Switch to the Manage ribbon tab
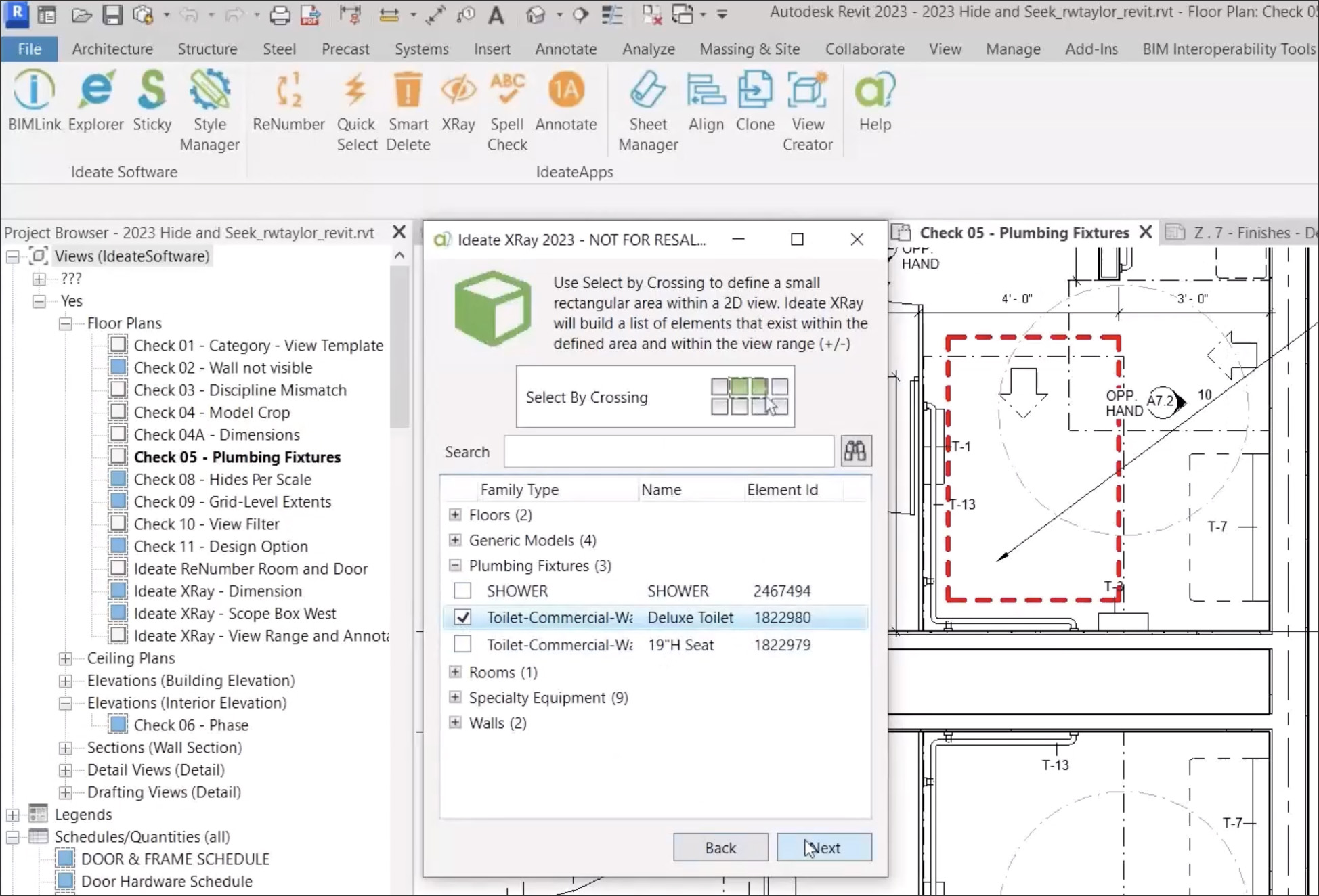The image size is (1319, 896). [x=1013, y=49]
